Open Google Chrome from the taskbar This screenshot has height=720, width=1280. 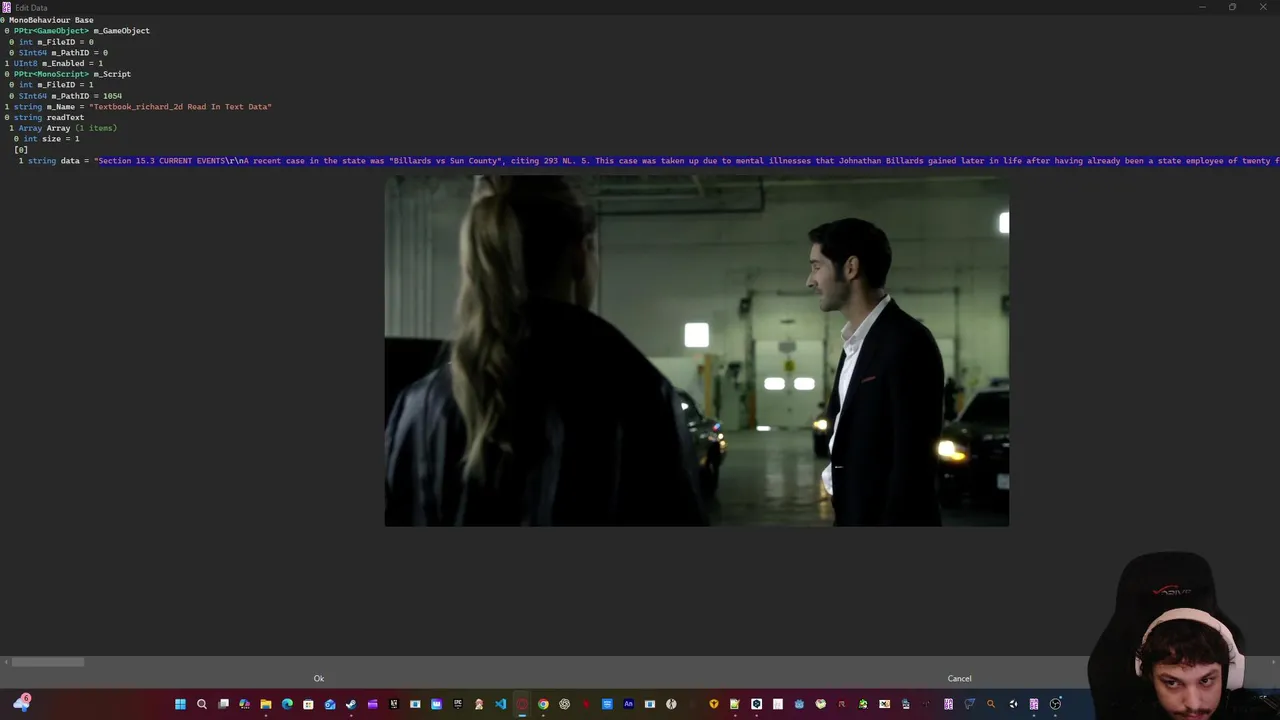pyautogui.click(x=543, y=704)
